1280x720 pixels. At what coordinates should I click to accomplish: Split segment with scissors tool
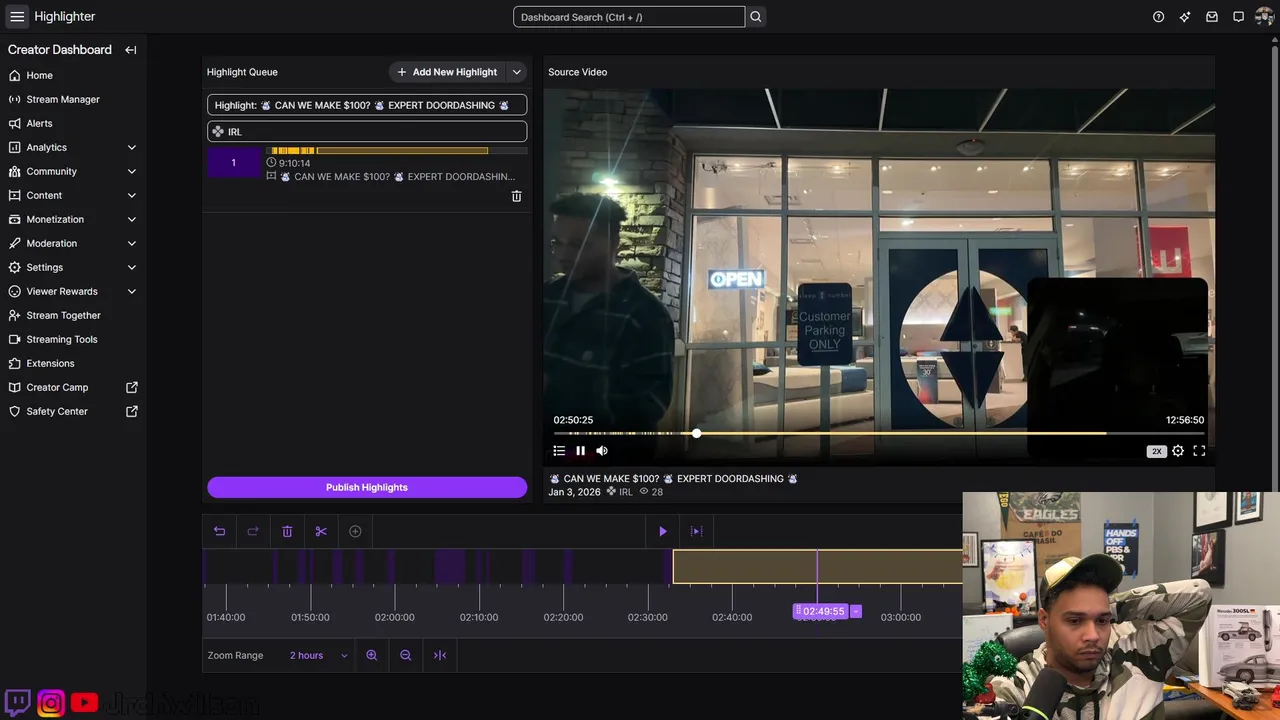tap(321, 531)
